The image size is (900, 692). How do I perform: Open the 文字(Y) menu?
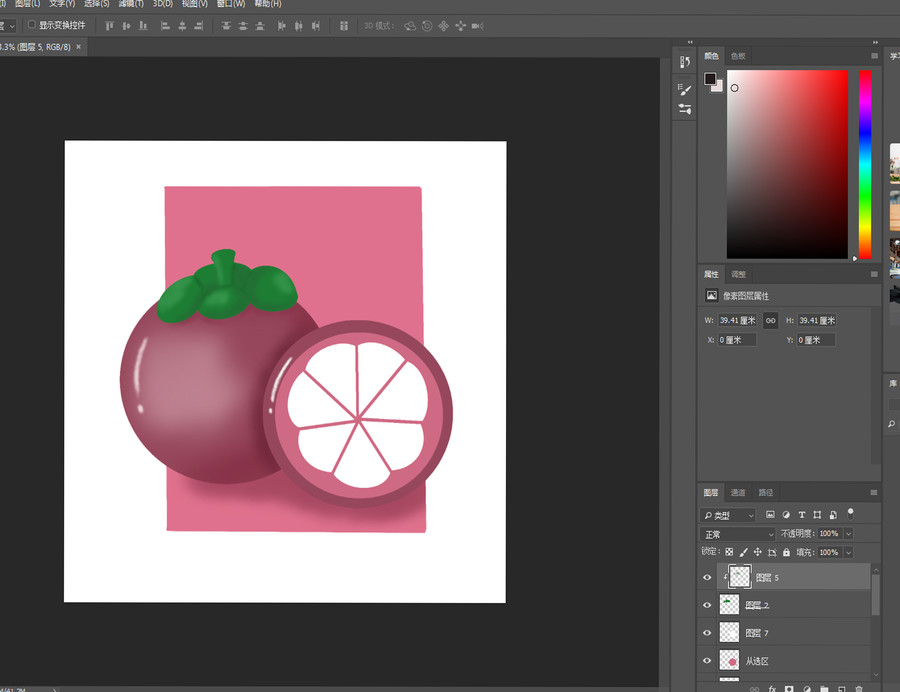pos(62,3)
